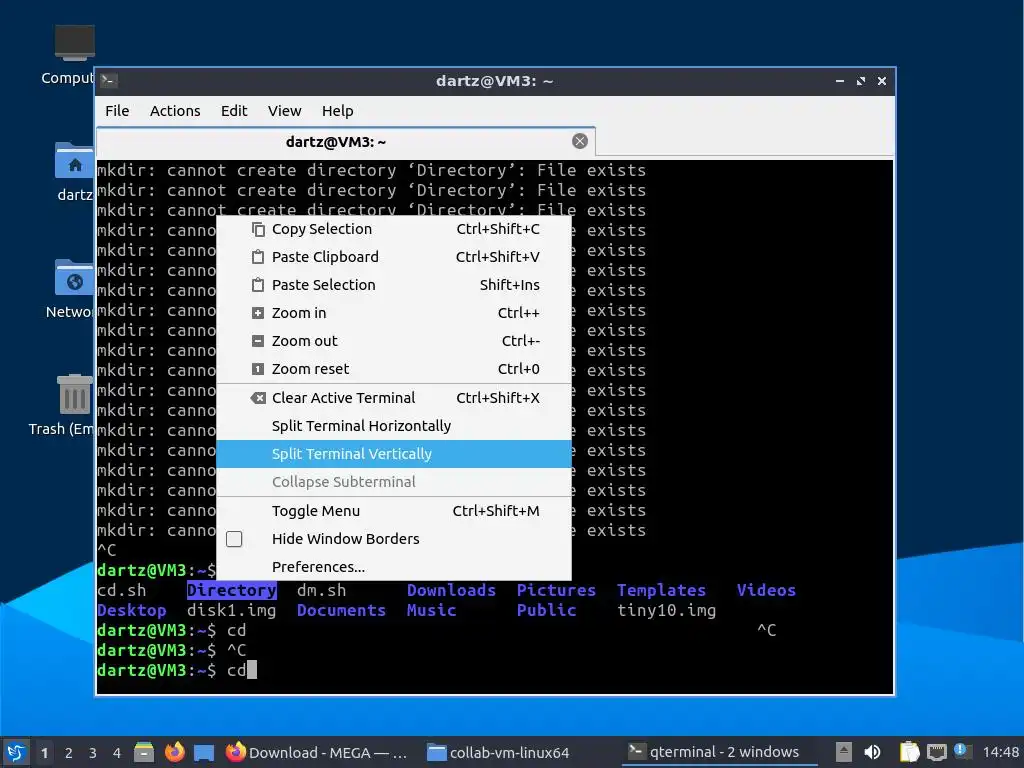Click the highlighted Directory entry in terminal
The height and width of the screenshot is (768, 1024).
(x=231, y=590)
